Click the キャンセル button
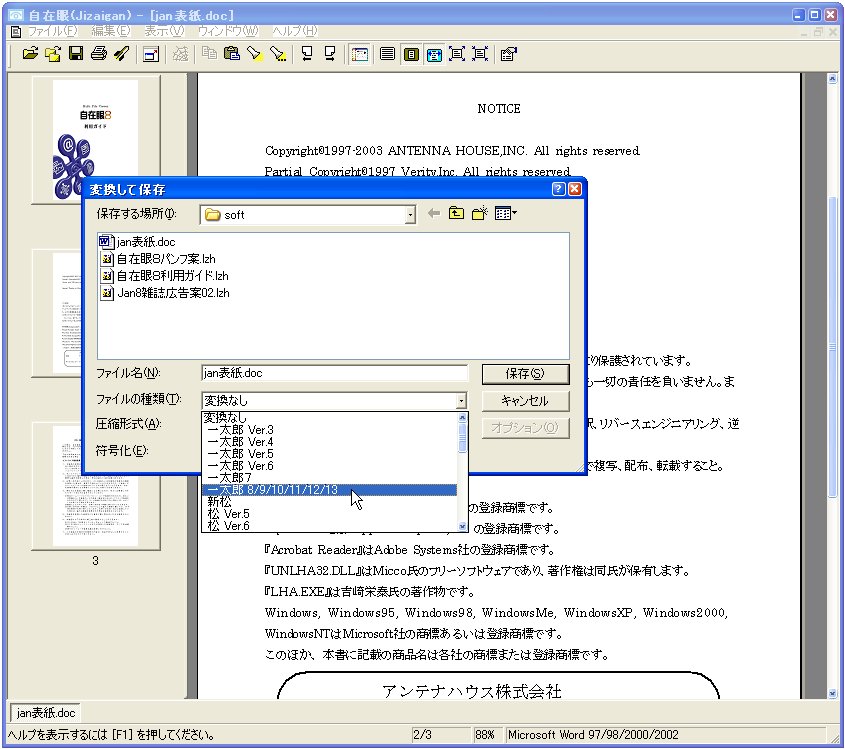845x749 pixels. coord(525,400)
